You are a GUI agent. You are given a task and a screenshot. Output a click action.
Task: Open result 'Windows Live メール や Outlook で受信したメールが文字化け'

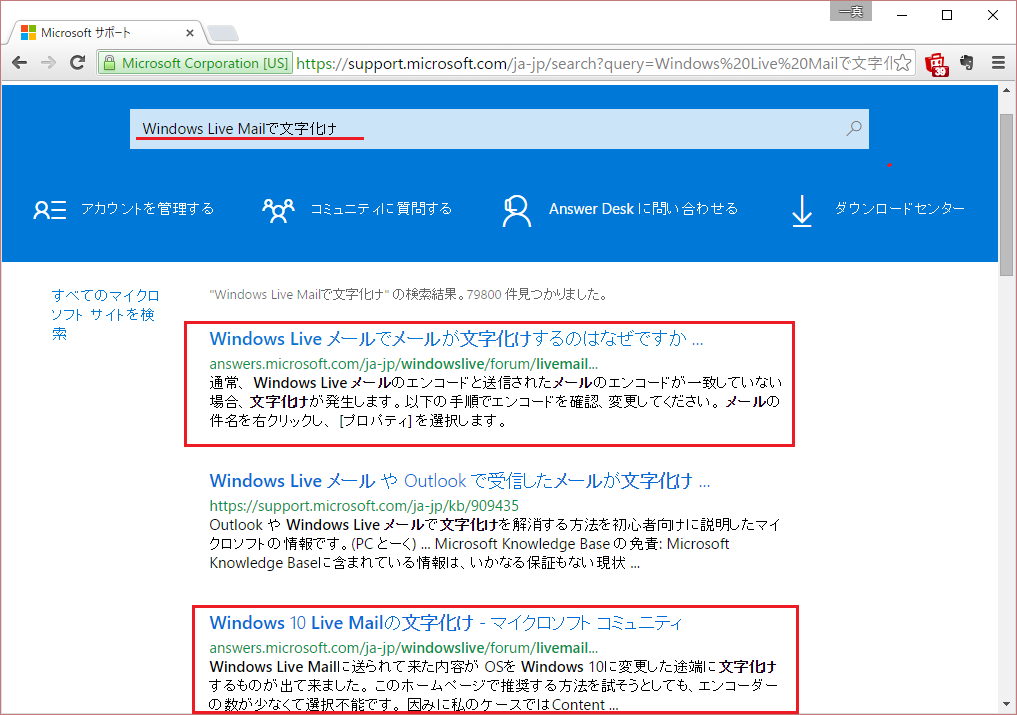(x=460, y=481)
